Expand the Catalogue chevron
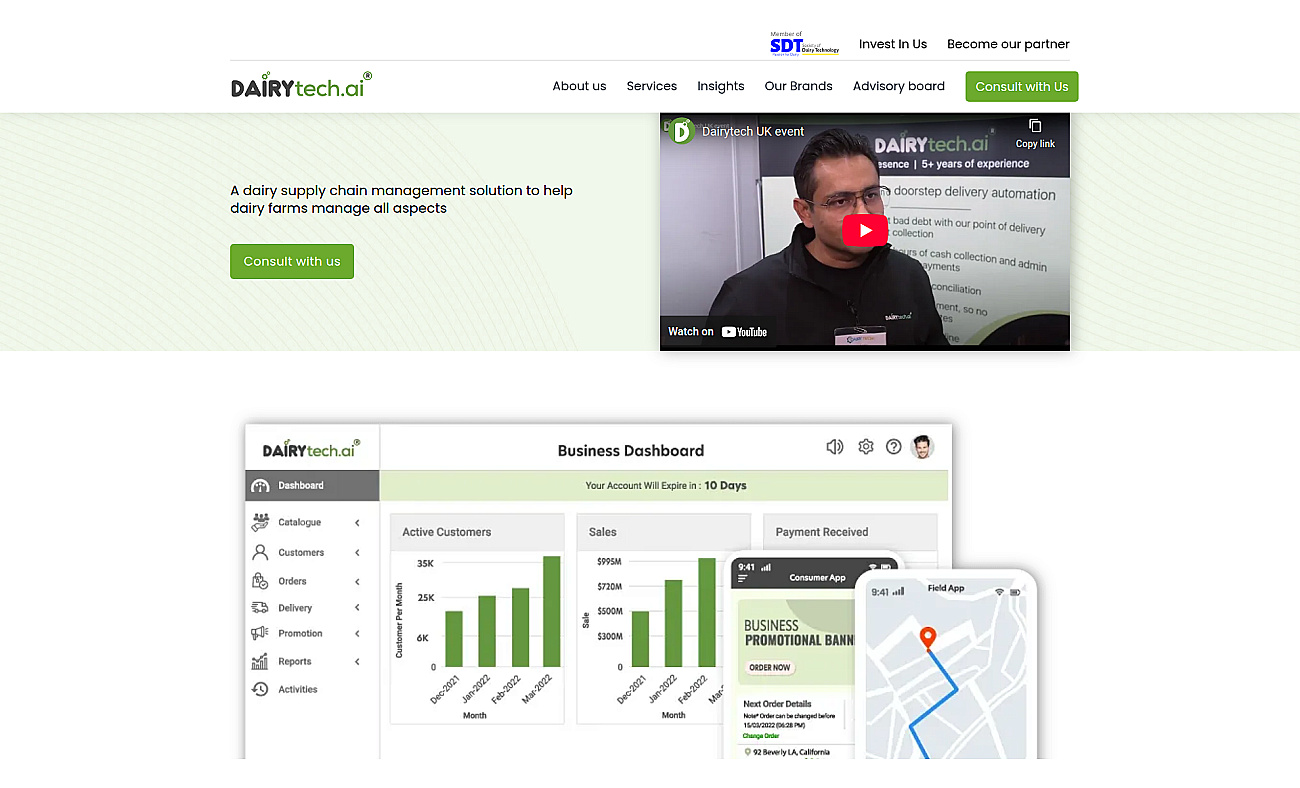This screenshot has width=1300, height=788. [x=357, y=523]
